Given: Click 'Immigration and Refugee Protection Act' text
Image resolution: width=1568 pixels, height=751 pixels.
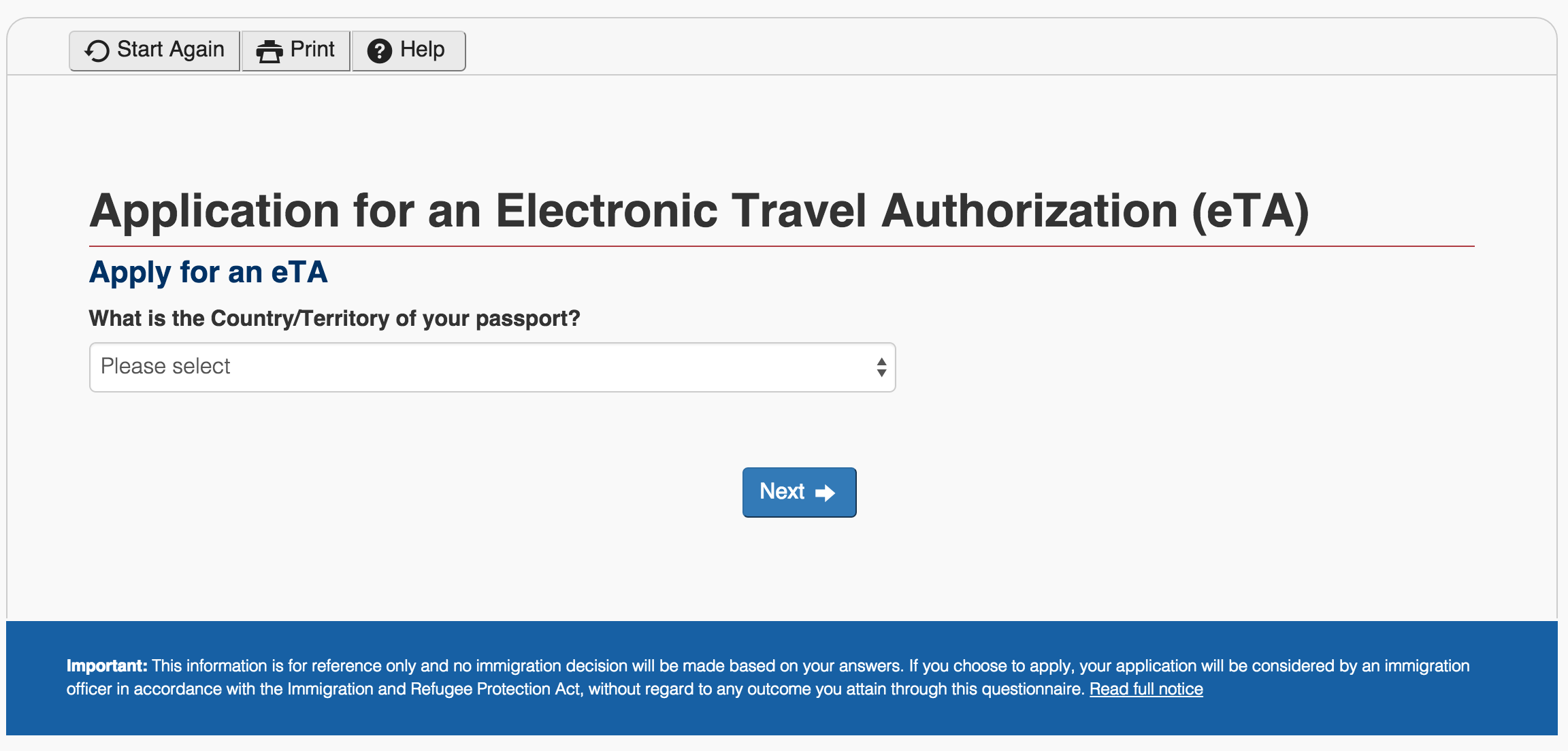Looking at the screenshot, I should 434,689.
